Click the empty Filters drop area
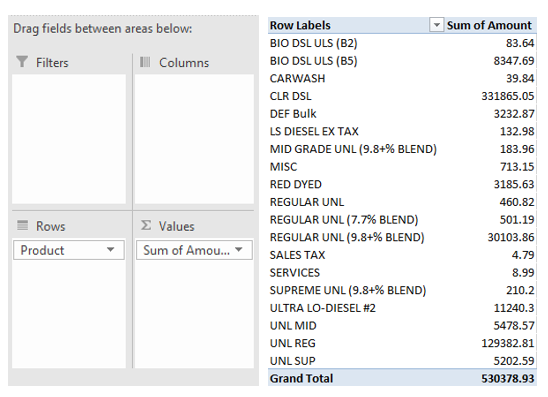 (69, 139)
